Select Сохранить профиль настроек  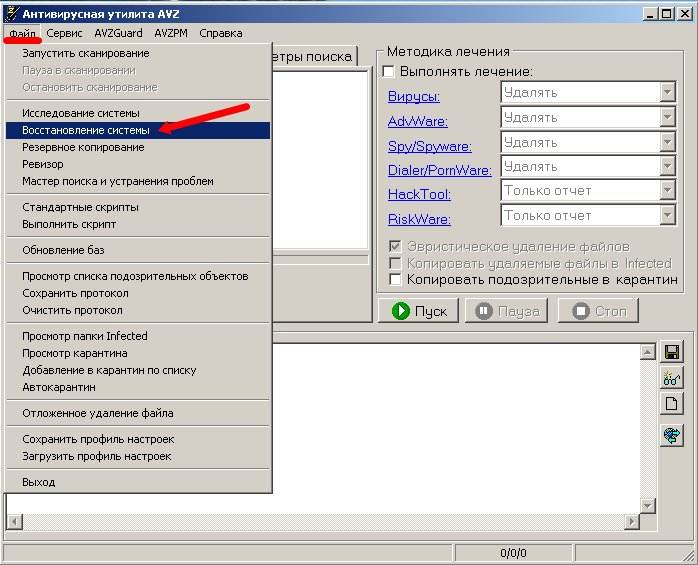[138, 439]
